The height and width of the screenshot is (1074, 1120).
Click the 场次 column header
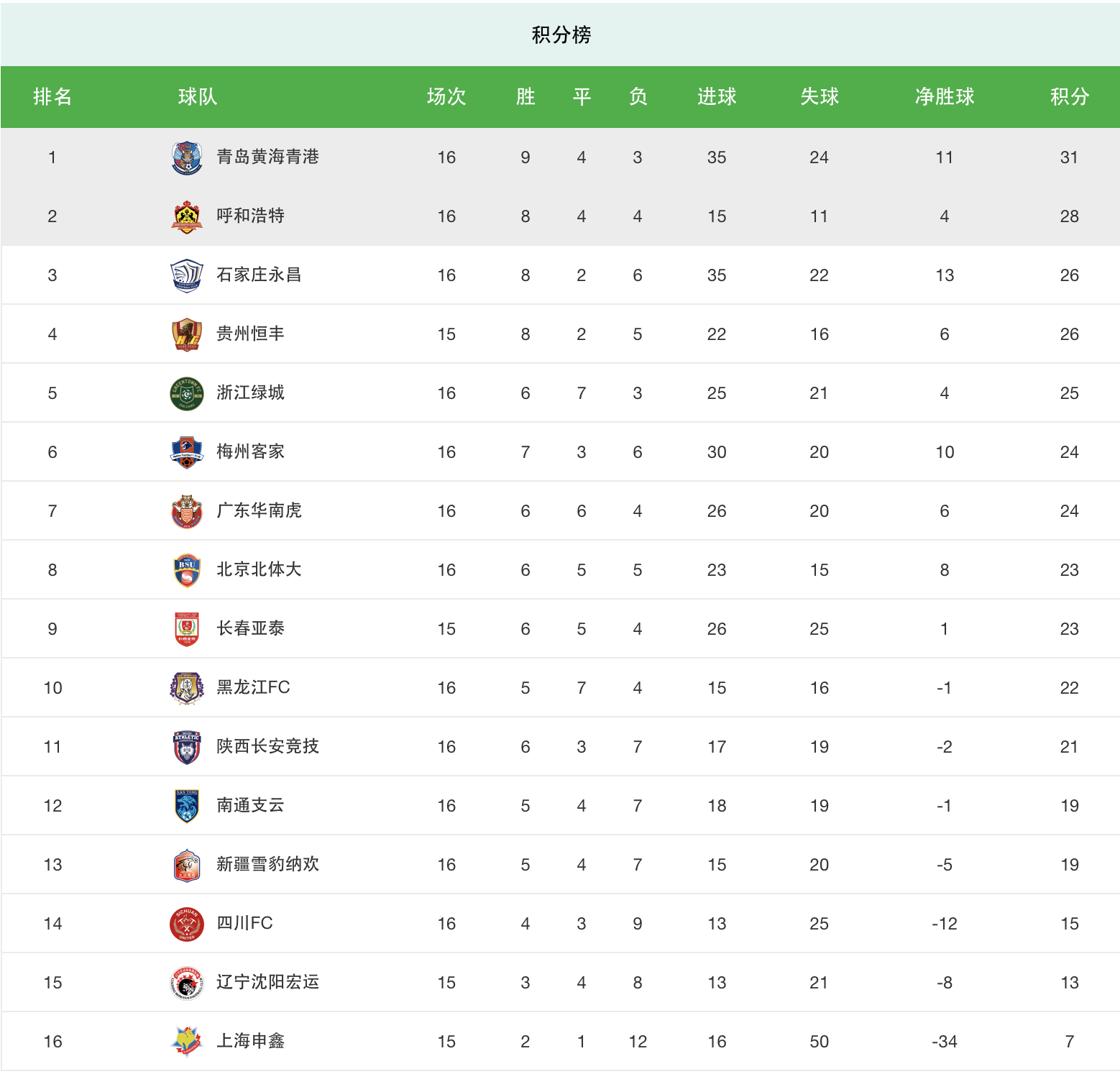(446, 96)
